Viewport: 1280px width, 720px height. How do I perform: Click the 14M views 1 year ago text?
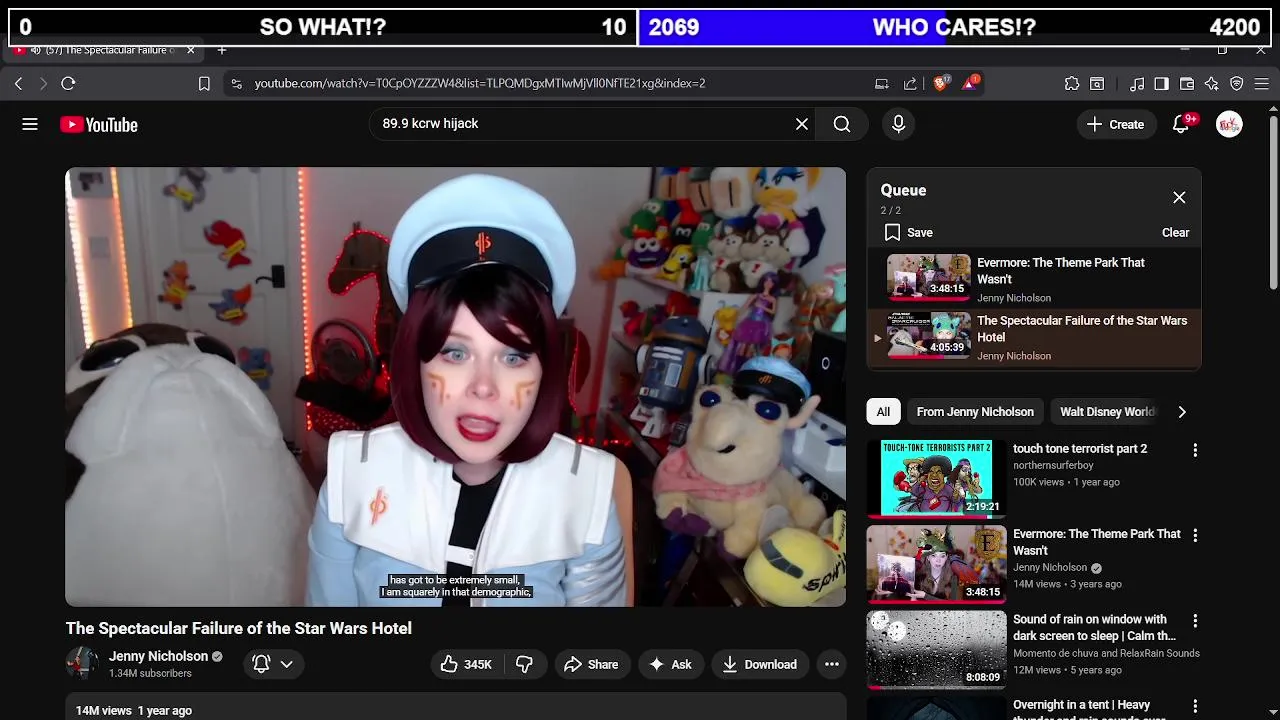(134, 711)
